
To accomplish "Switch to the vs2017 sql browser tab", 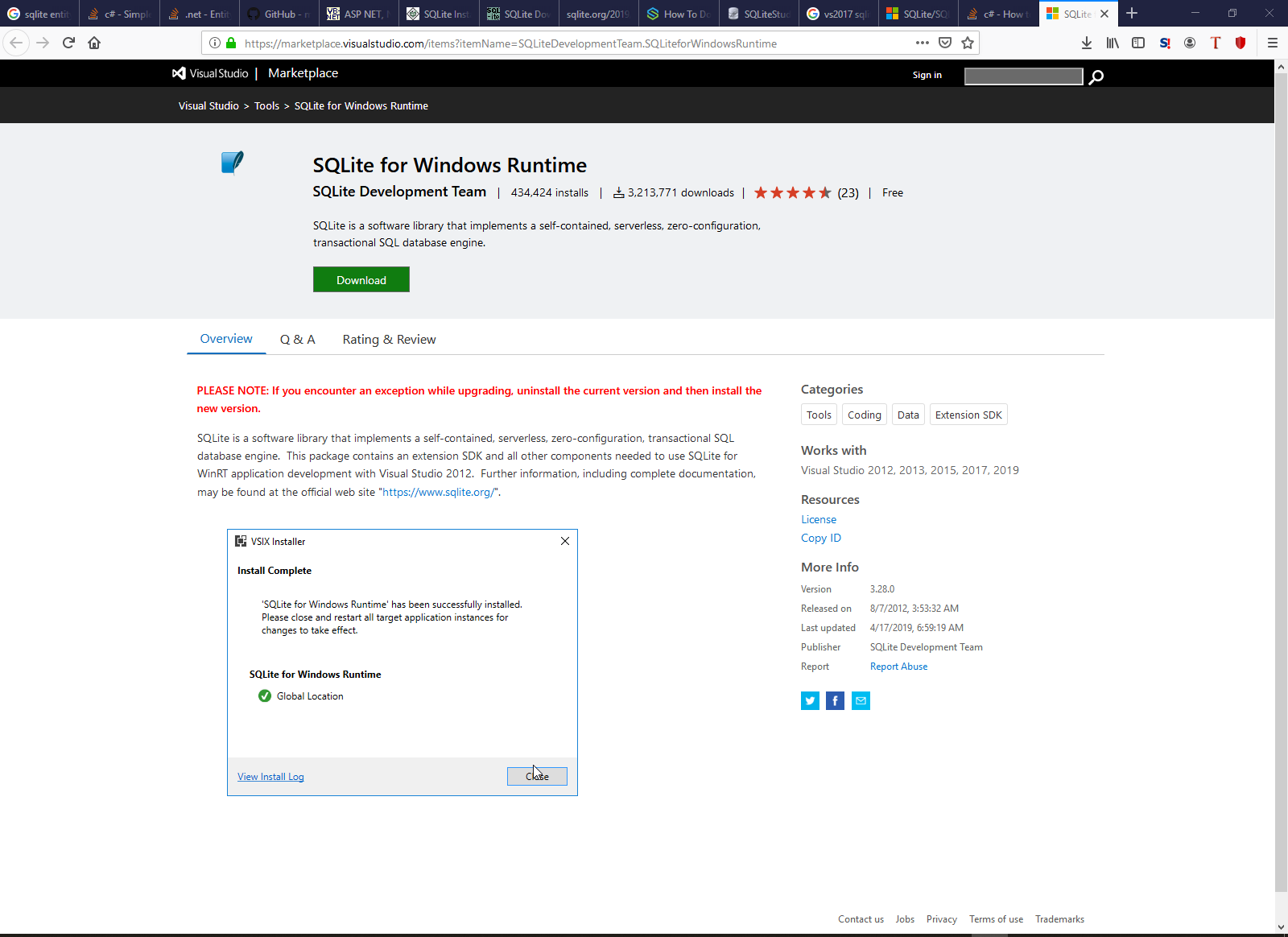I will pos(838,14).
